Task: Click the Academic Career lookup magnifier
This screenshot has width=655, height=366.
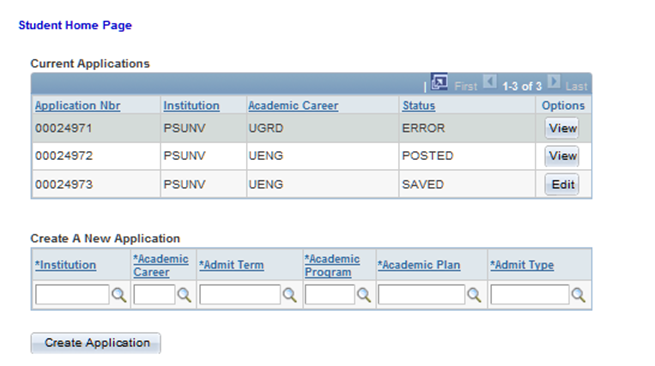Action: (184, 295)
